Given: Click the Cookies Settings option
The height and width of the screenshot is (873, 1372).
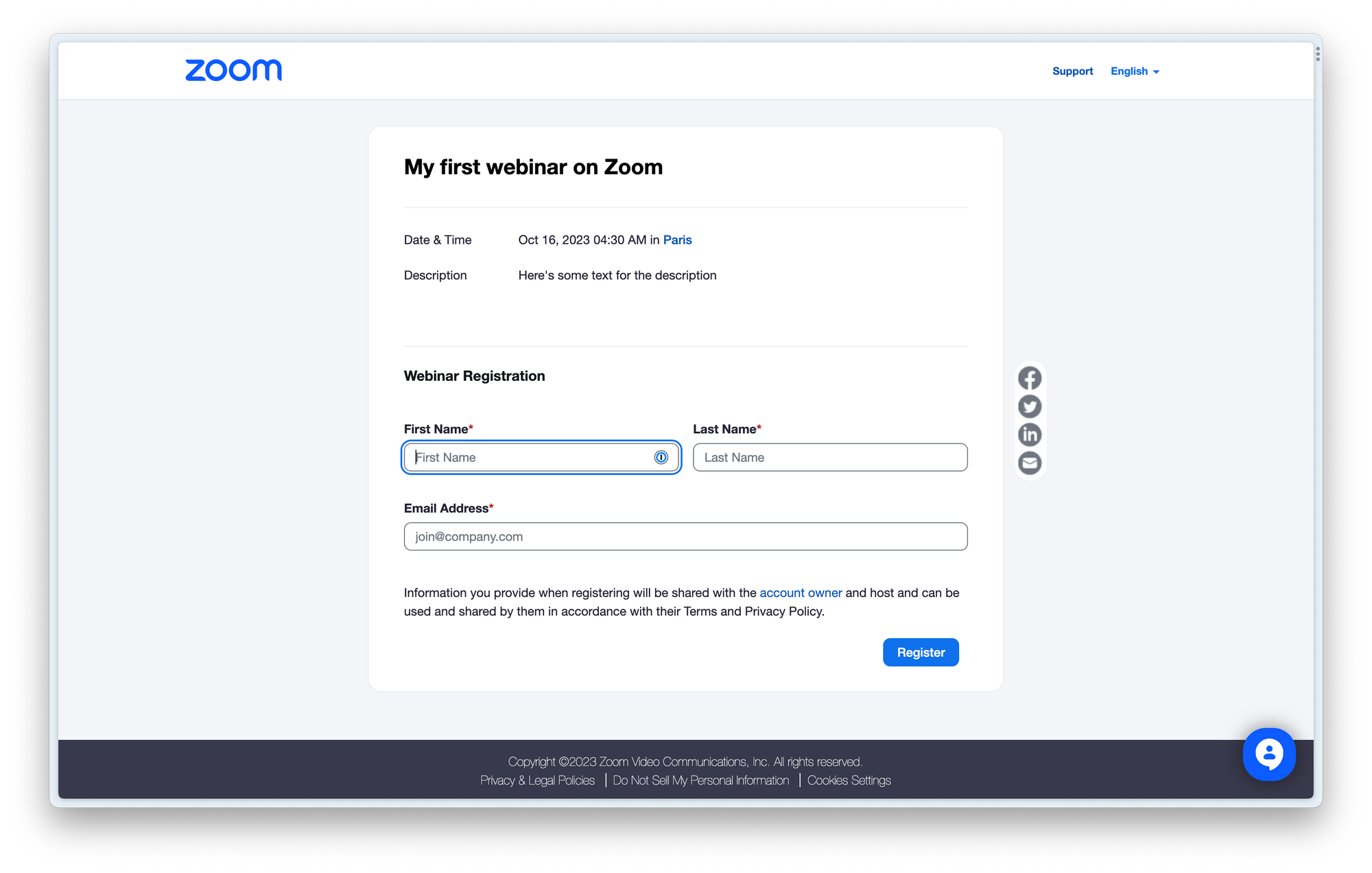Looking at the screenshot, I should [849, 780].
